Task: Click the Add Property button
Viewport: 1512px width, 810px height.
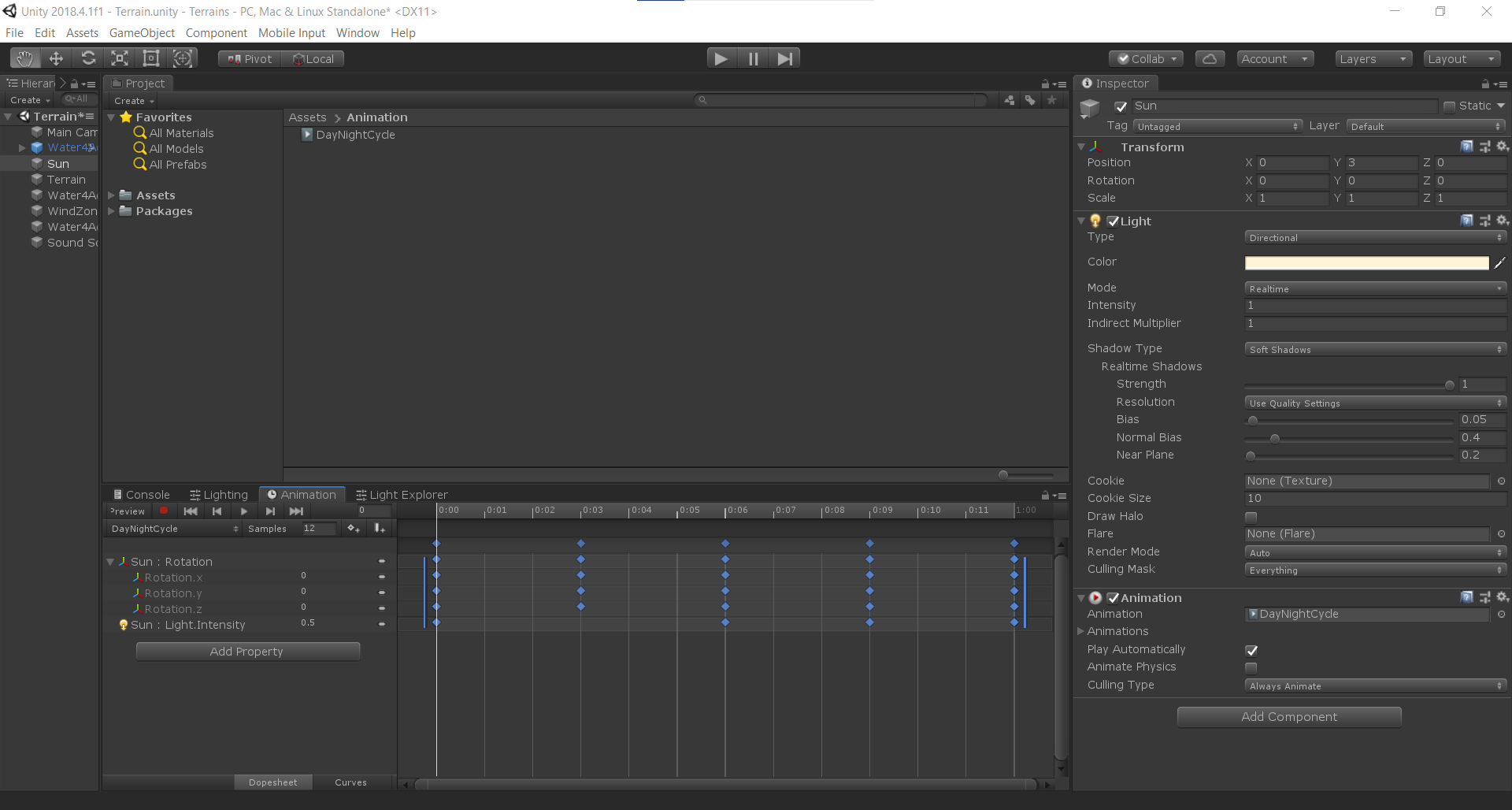Action: [x=247, y=651]
